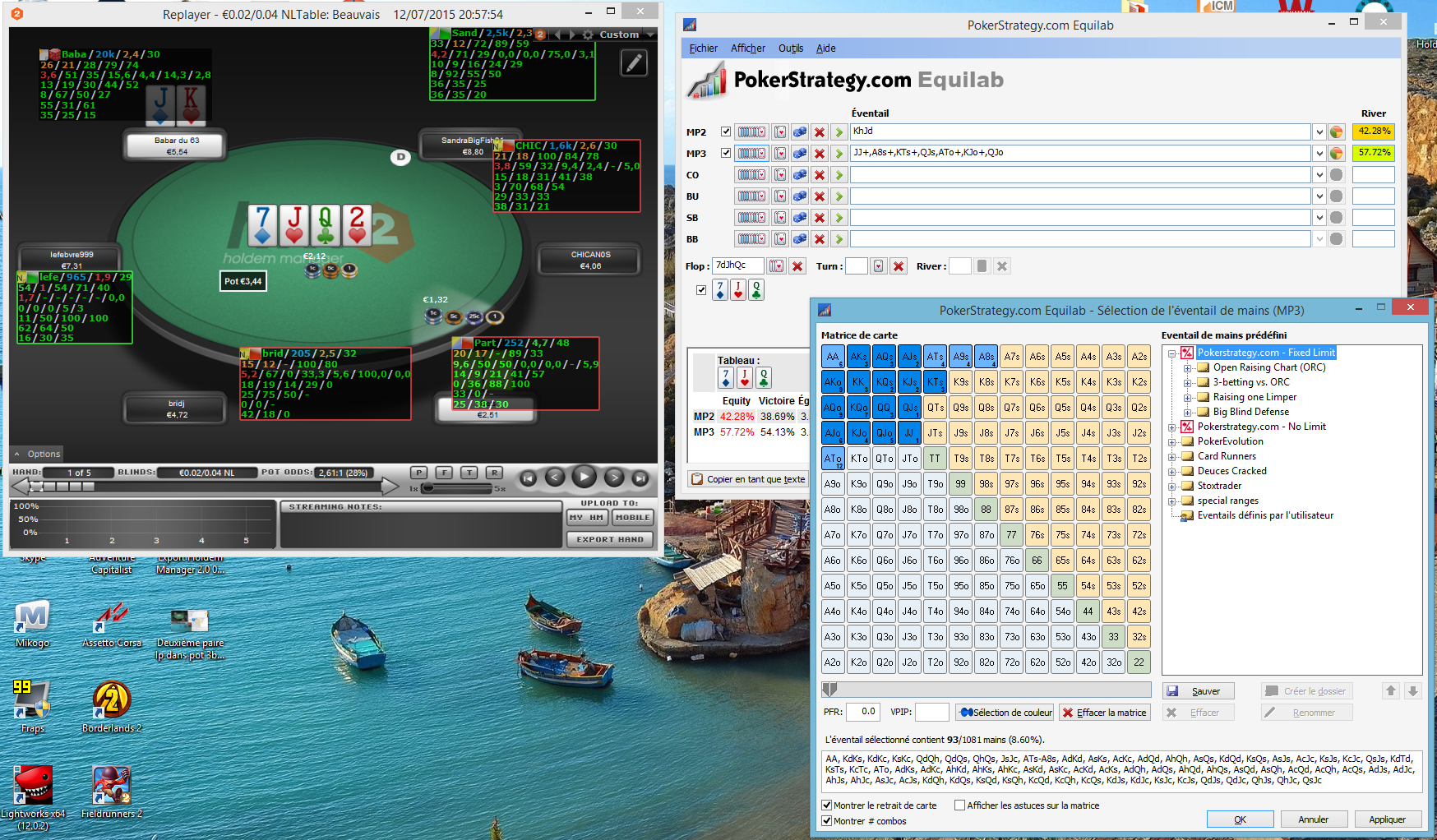This screenshot has height=840, width=1437.
Task: Open the card selector icon for MP3
Action: pyautogui.click(x=780, y=154)
